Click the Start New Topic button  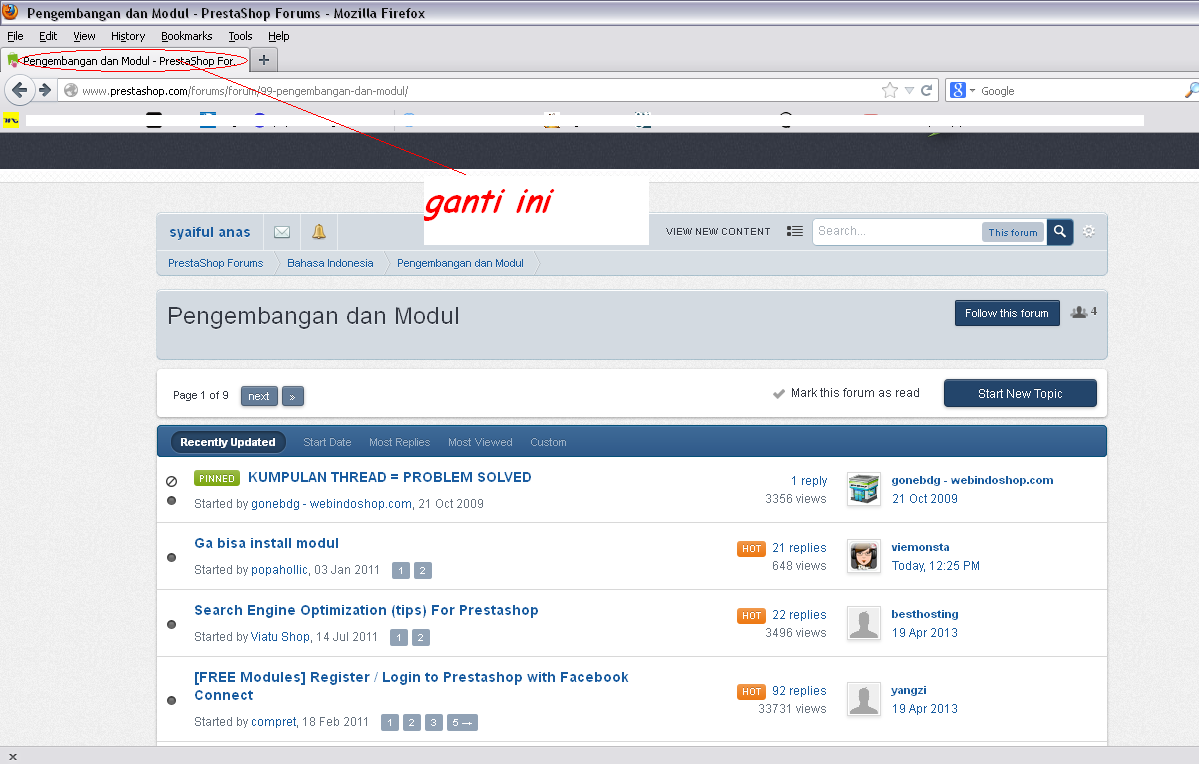pos(1020,393)
